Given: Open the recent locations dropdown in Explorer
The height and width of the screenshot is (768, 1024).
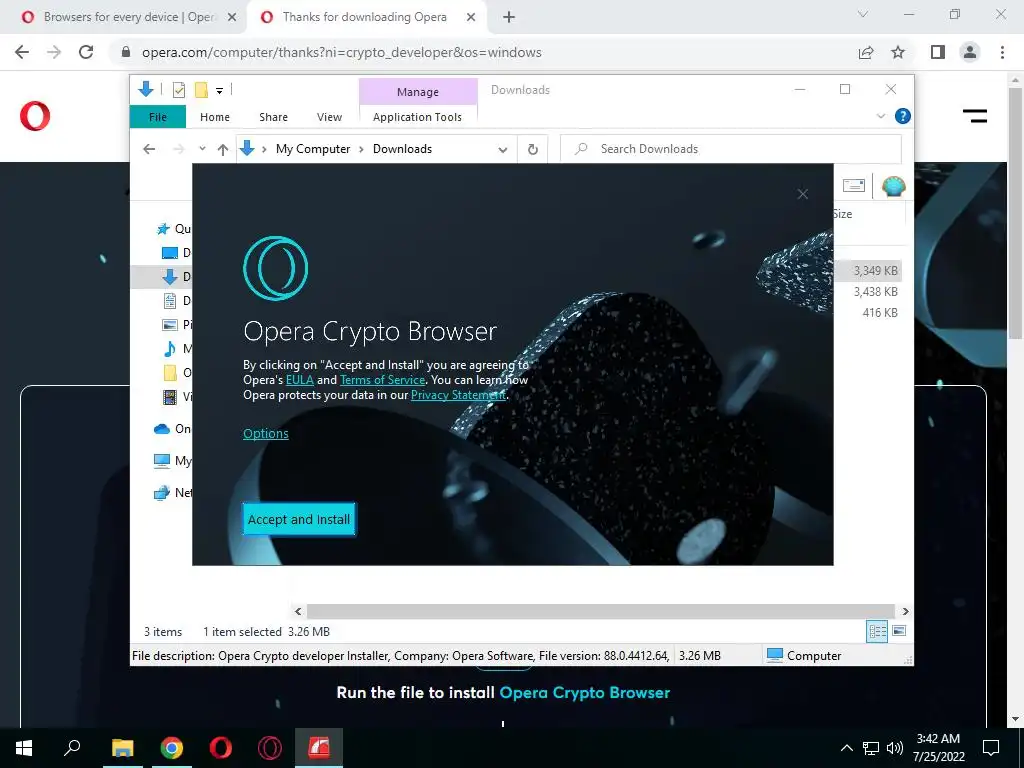Looking at the screenshot, I should (x=202, y=149).
